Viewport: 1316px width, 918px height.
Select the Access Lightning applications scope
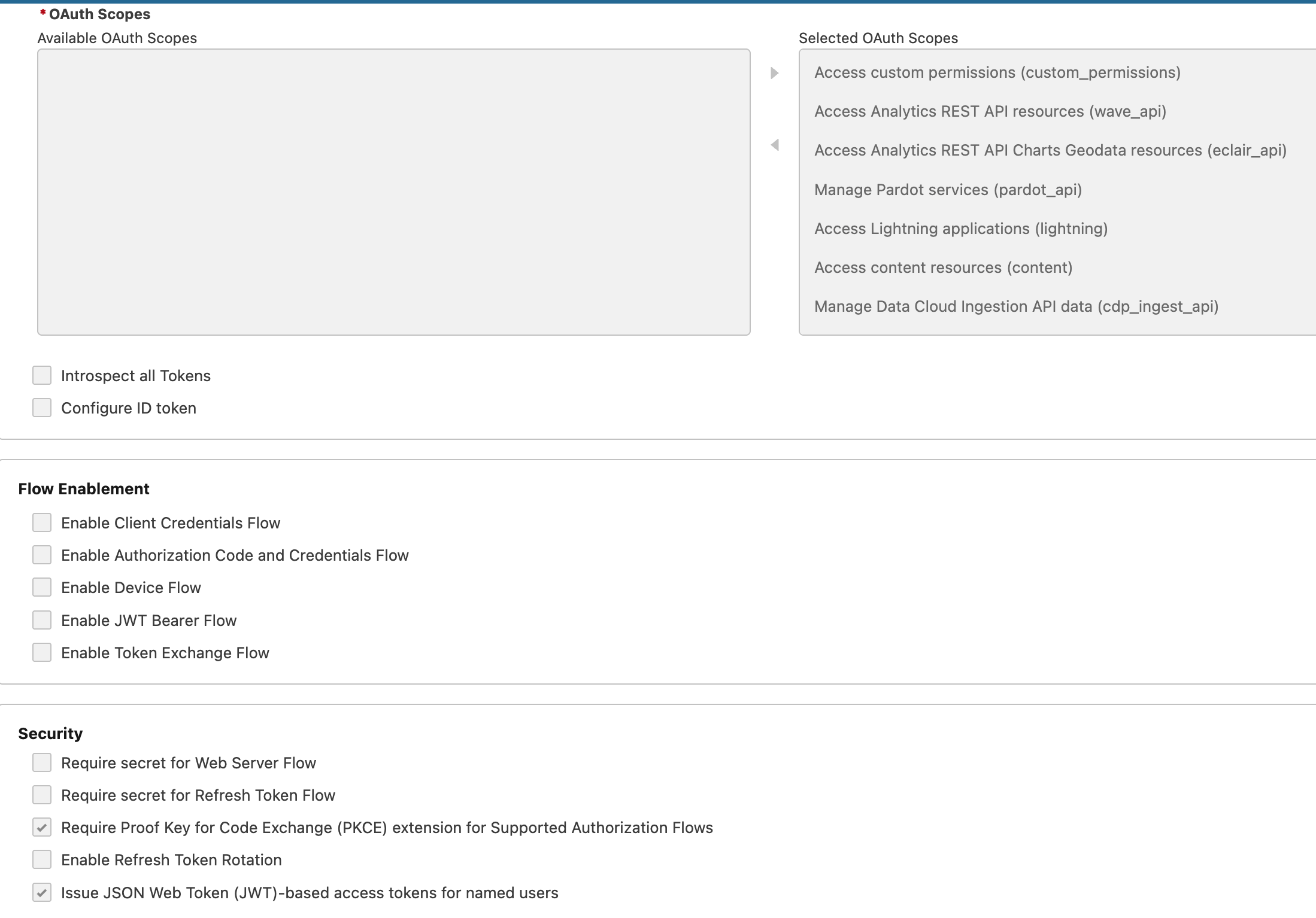961,229
